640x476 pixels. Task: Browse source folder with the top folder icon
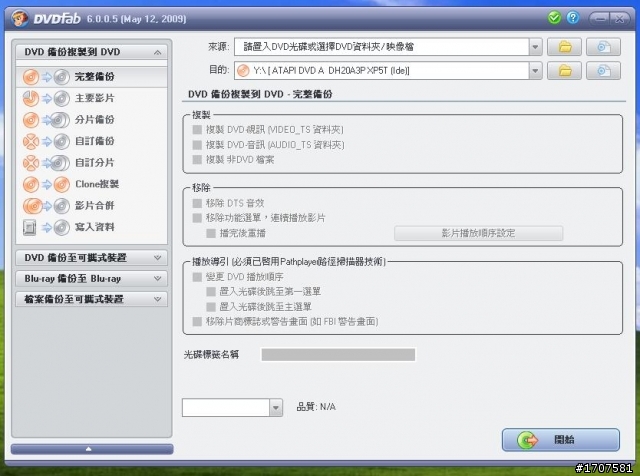[564, 47]
